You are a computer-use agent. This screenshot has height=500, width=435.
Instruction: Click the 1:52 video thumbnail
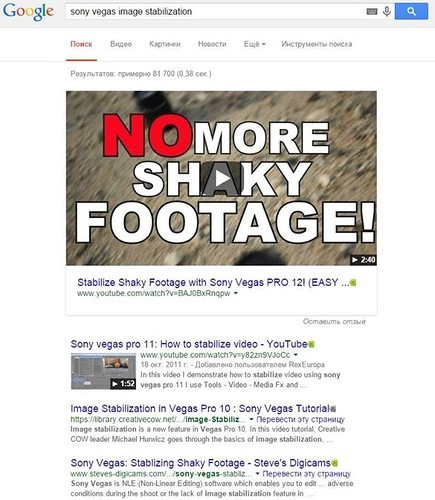coord(103,371)
